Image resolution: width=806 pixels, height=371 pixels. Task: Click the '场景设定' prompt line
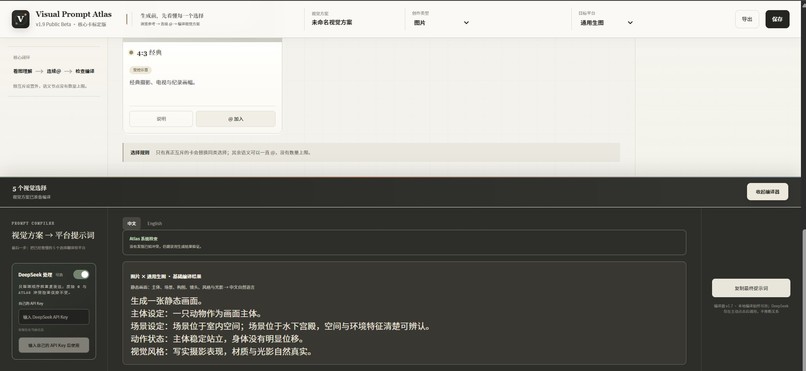click(281, 326)
